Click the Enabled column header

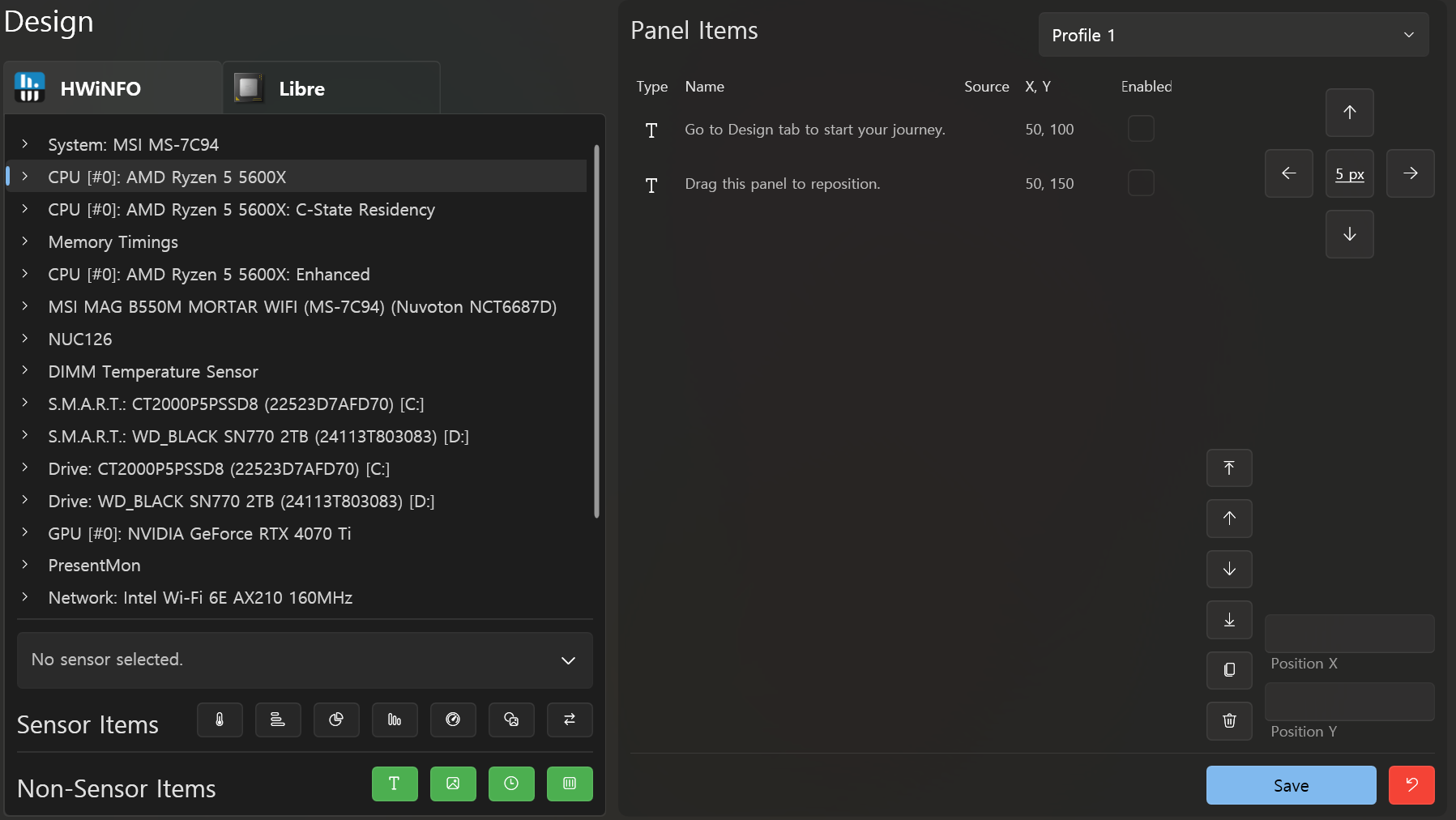tap(1146, 86)
